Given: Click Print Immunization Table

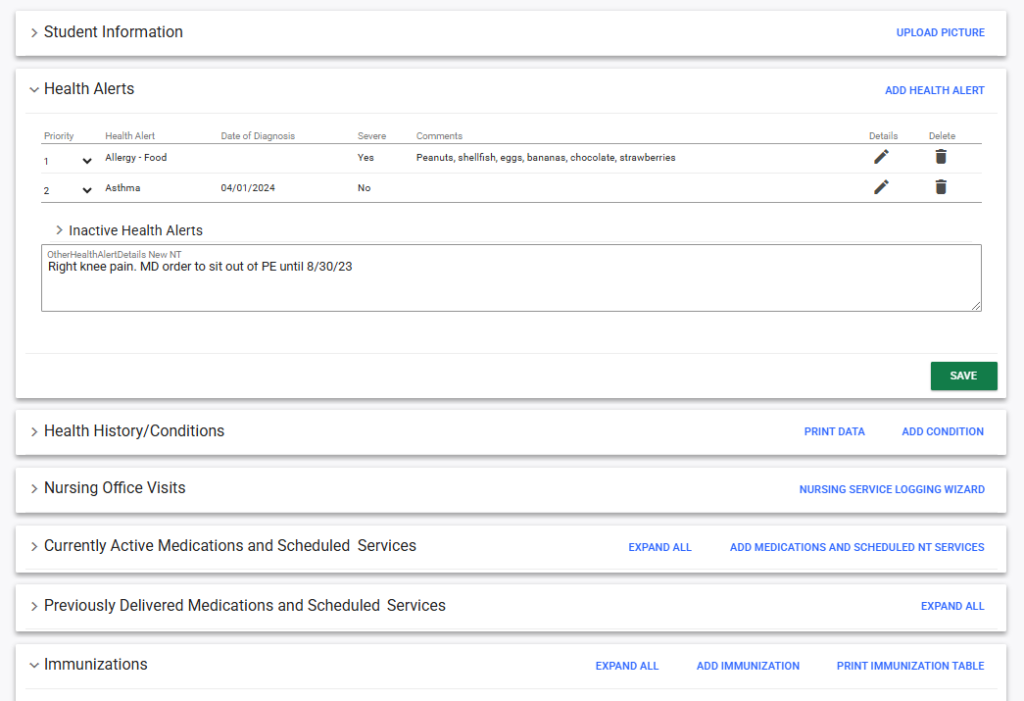Looking at the screenshot, I should (910, 666).
